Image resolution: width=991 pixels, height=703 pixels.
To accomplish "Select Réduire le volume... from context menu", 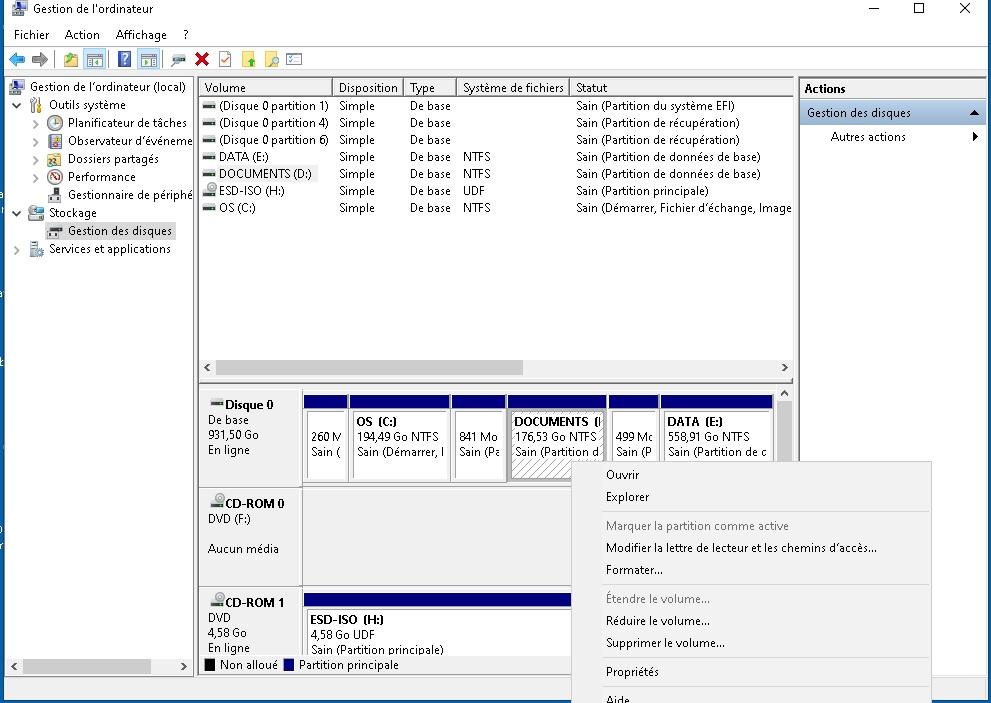I will coord(657,621).
